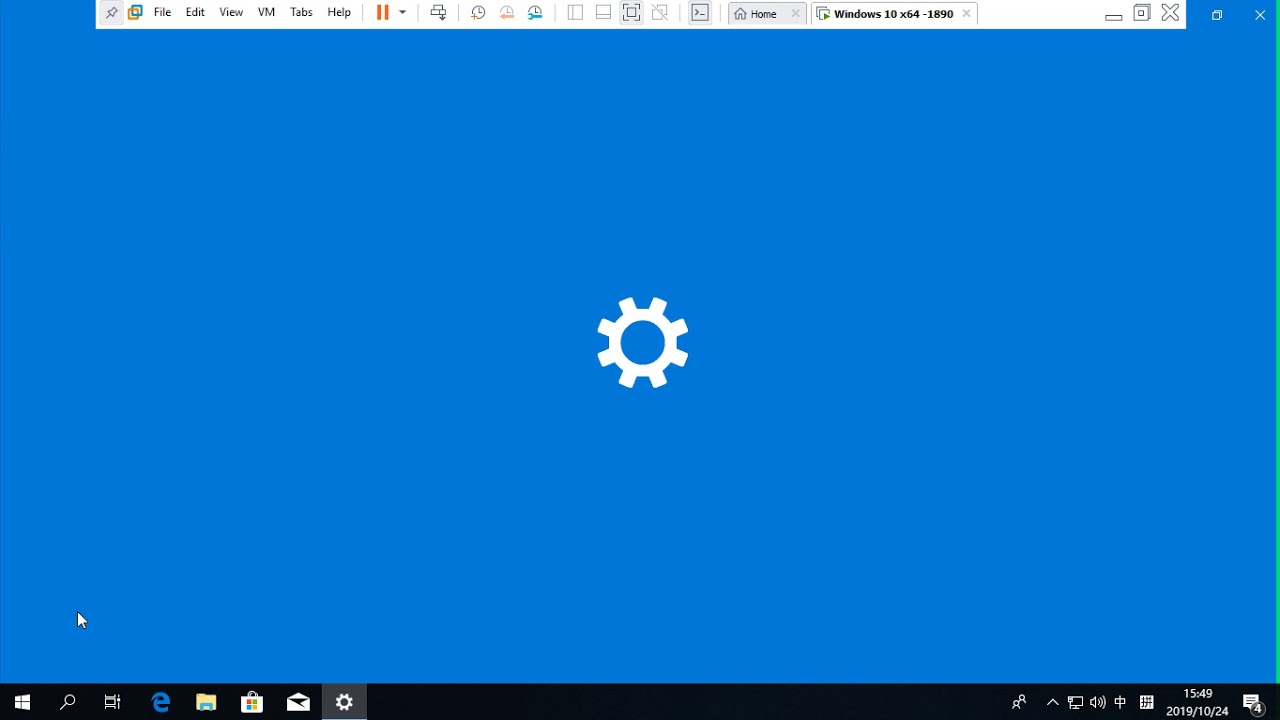Open the snapshot manager
Screen dimensions: 1280x720
535,13
